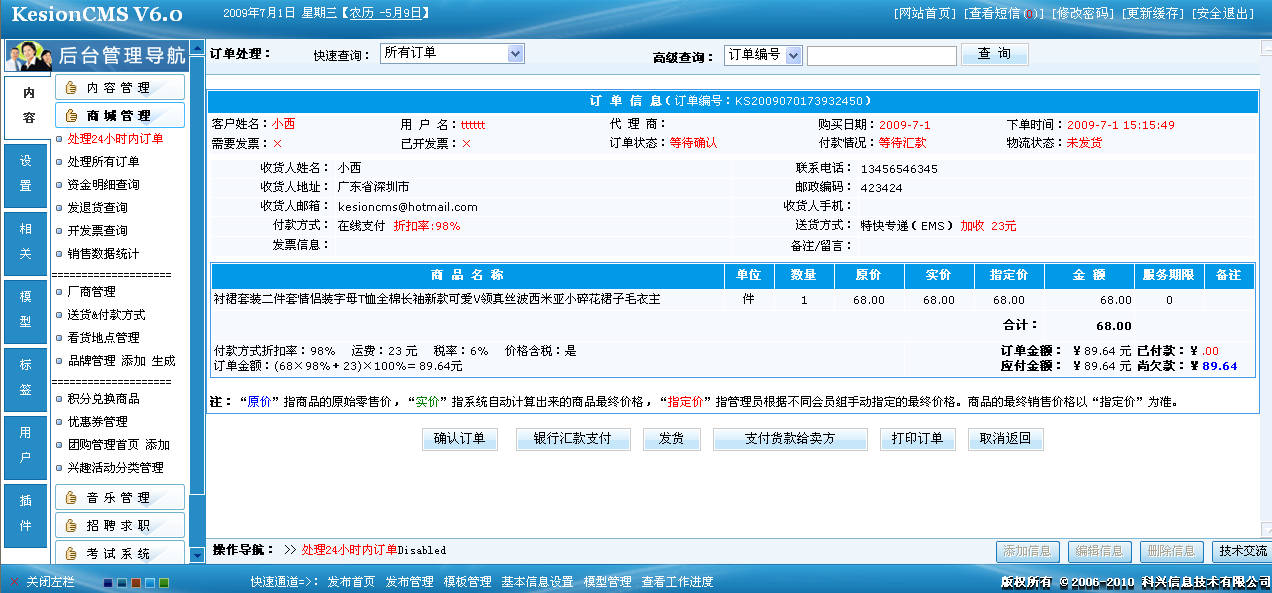
Task: Click the advanced query text input field
Action: [x=882, y=55]
